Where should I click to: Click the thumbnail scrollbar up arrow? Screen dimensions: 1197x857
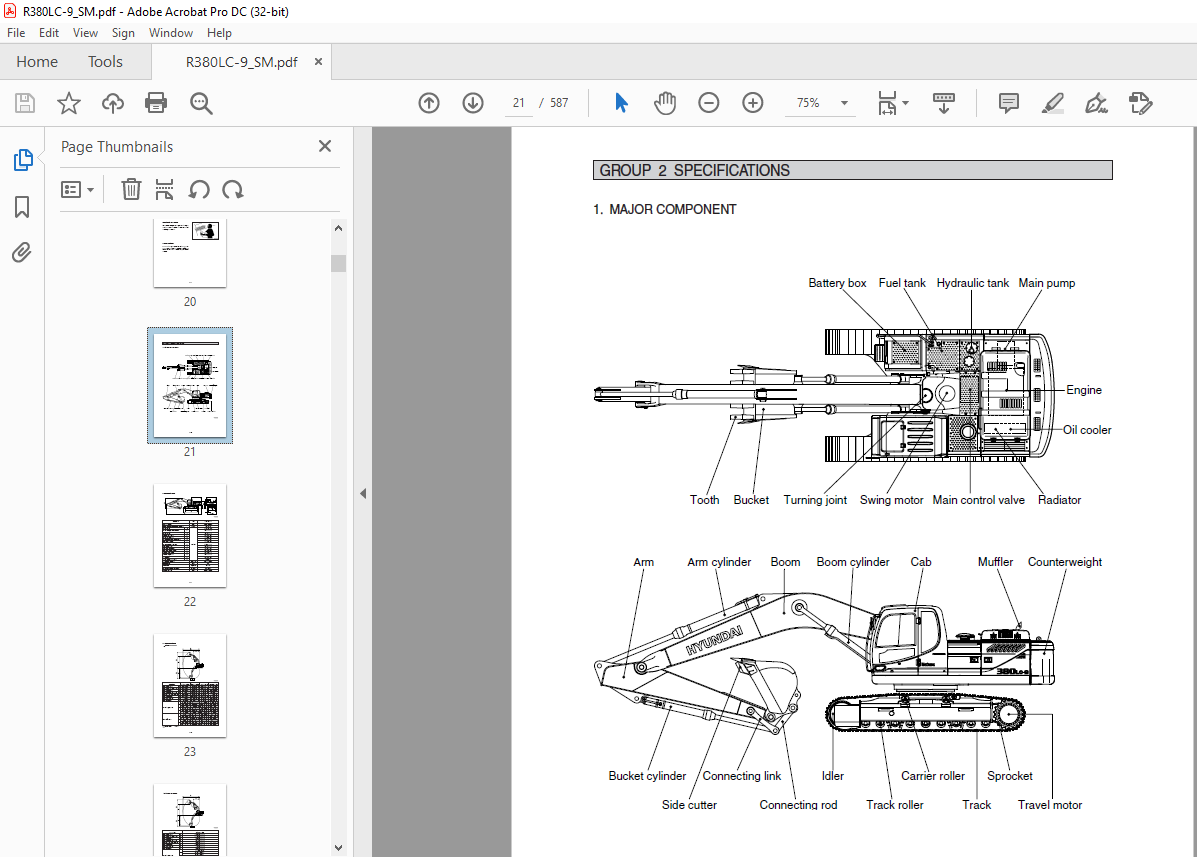tap(339, 228)
